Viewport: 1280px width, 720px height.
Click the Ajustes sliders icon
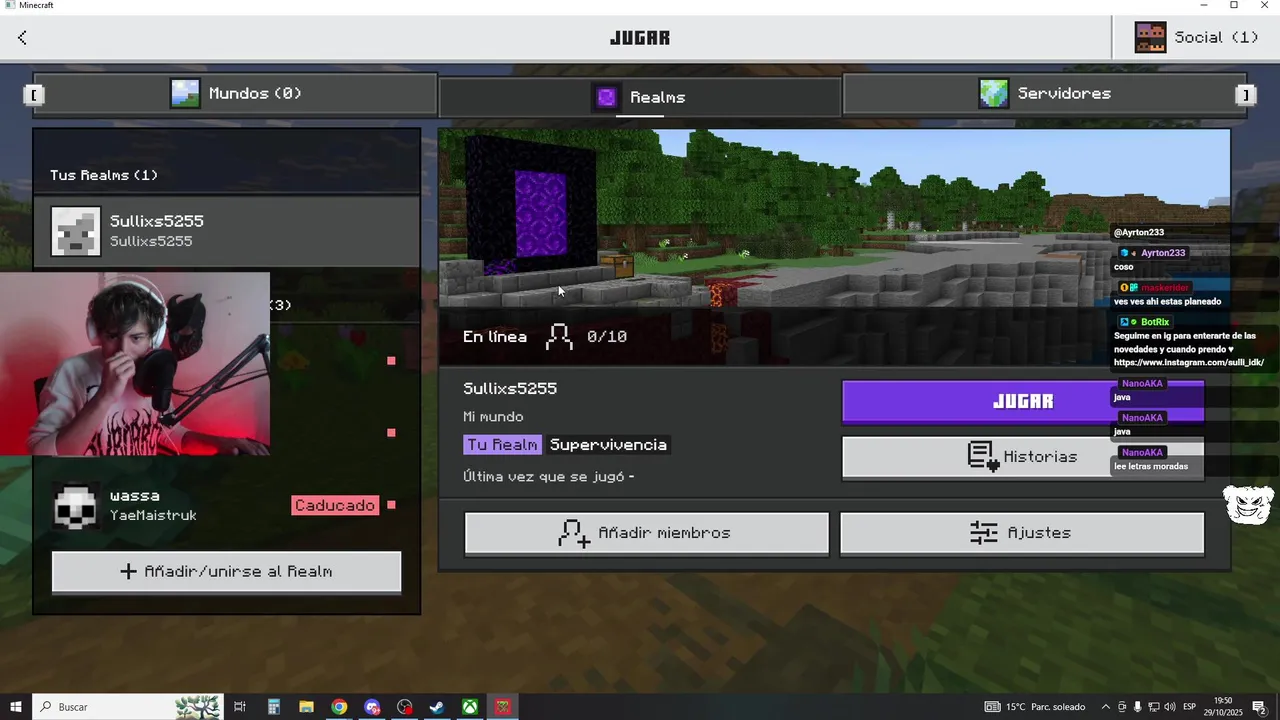(984, 533)
